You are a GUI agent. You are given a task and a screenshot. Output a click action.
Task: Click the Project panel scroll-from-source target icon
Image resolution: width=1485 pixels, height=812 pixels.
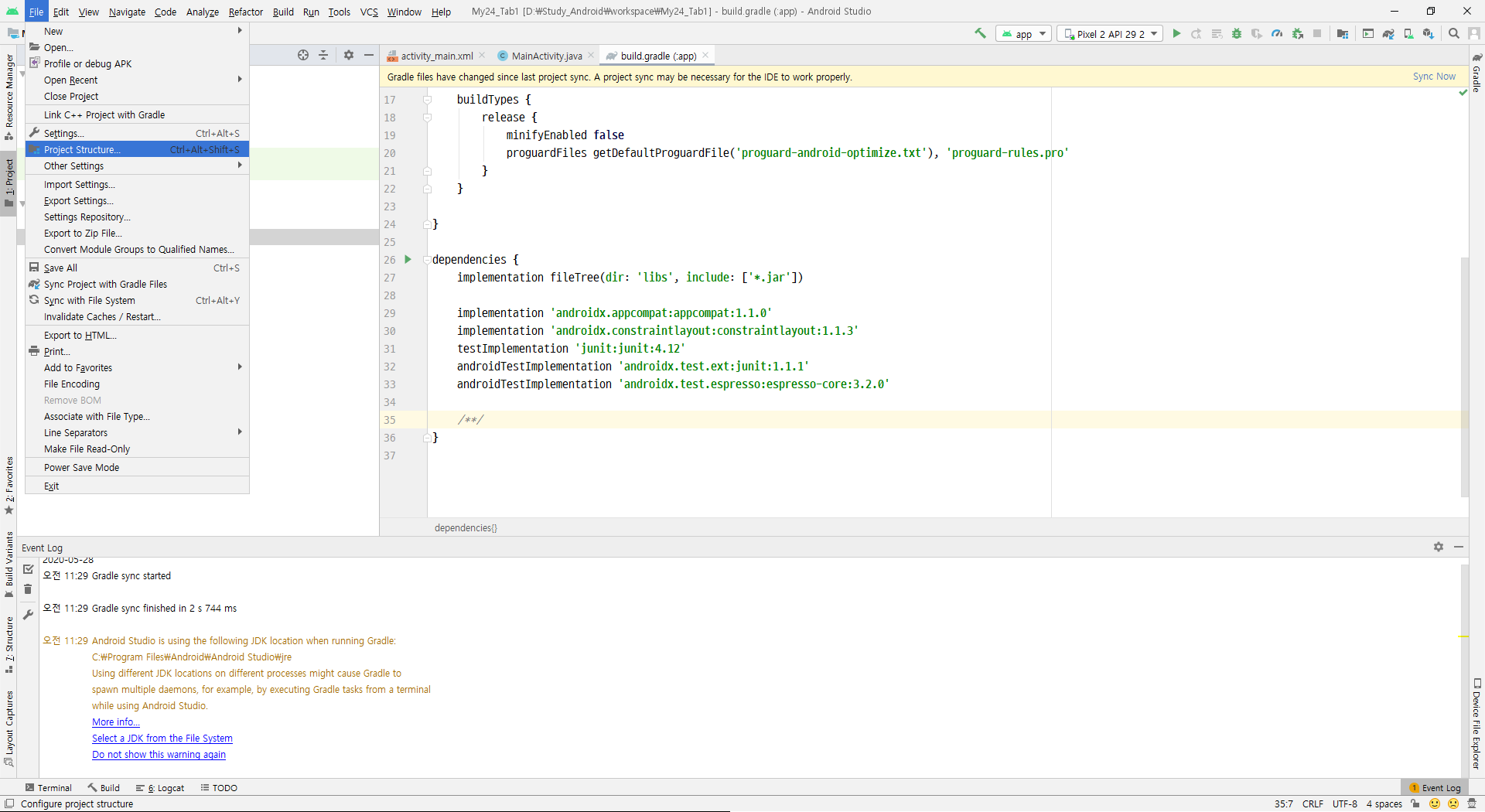(303, 55)
